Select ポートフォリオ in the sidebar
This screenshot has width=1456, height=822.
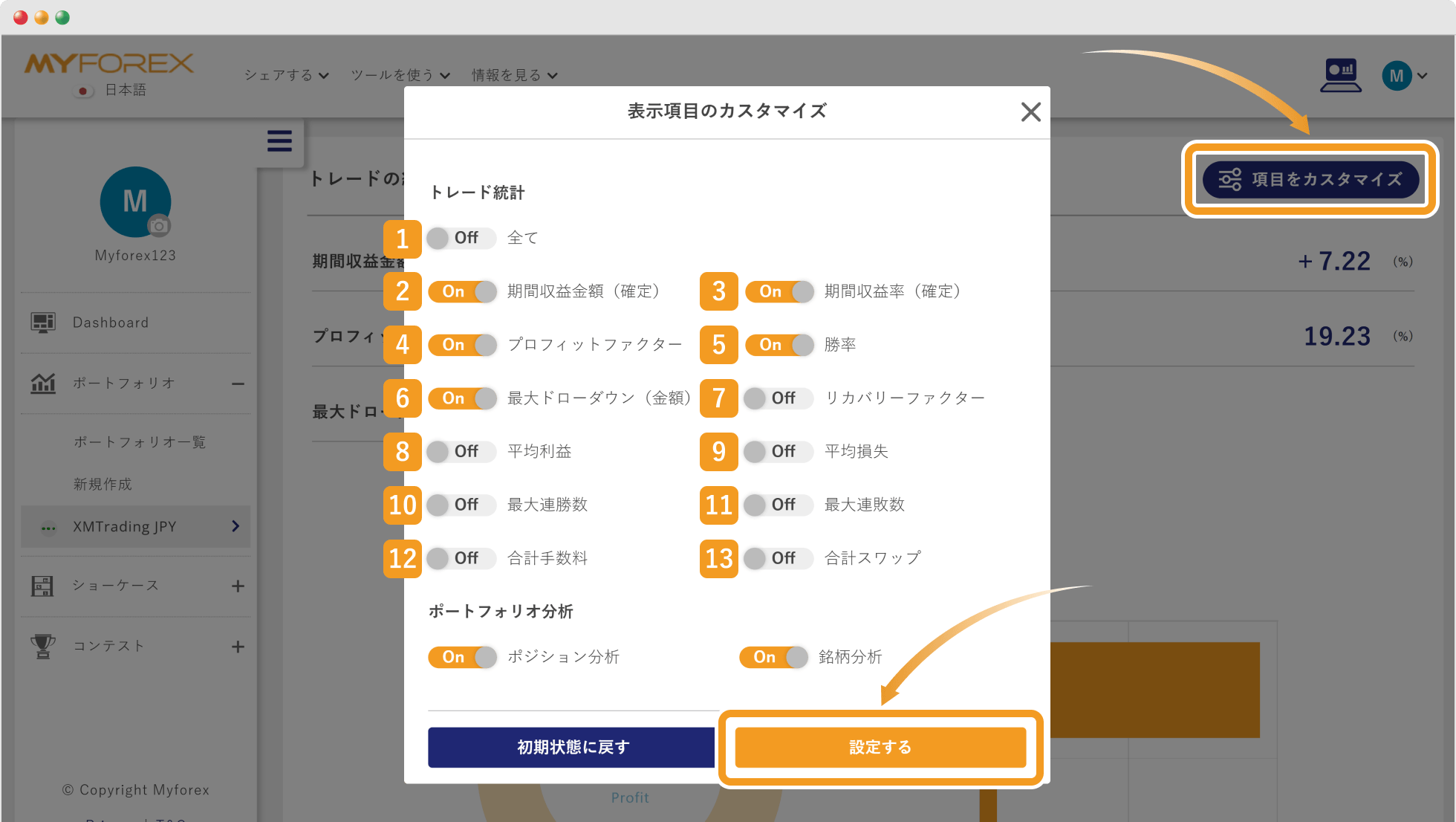[135, 384]
